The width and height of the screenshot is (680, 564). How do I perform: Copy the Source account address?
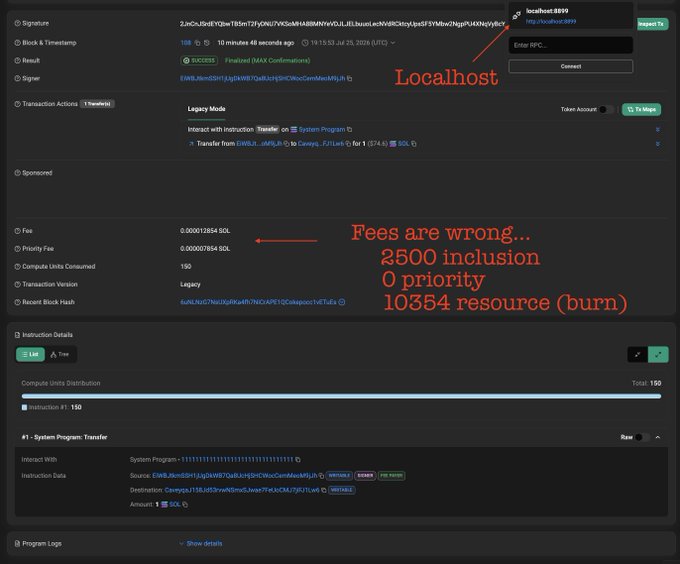click(x=321, y=476)
